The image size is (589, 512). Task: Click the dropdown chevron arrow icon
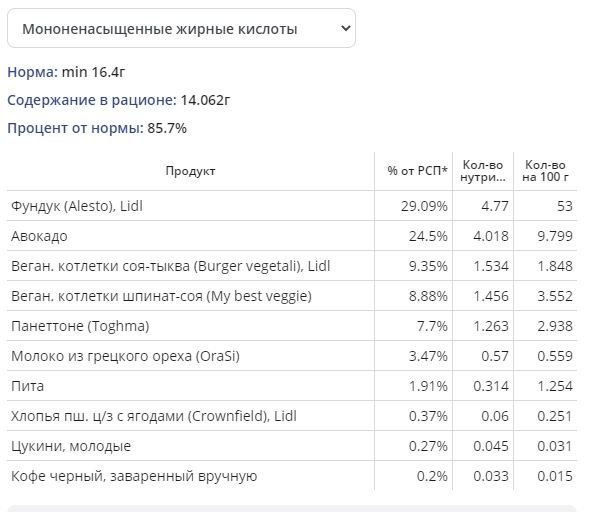coord(346,28)
